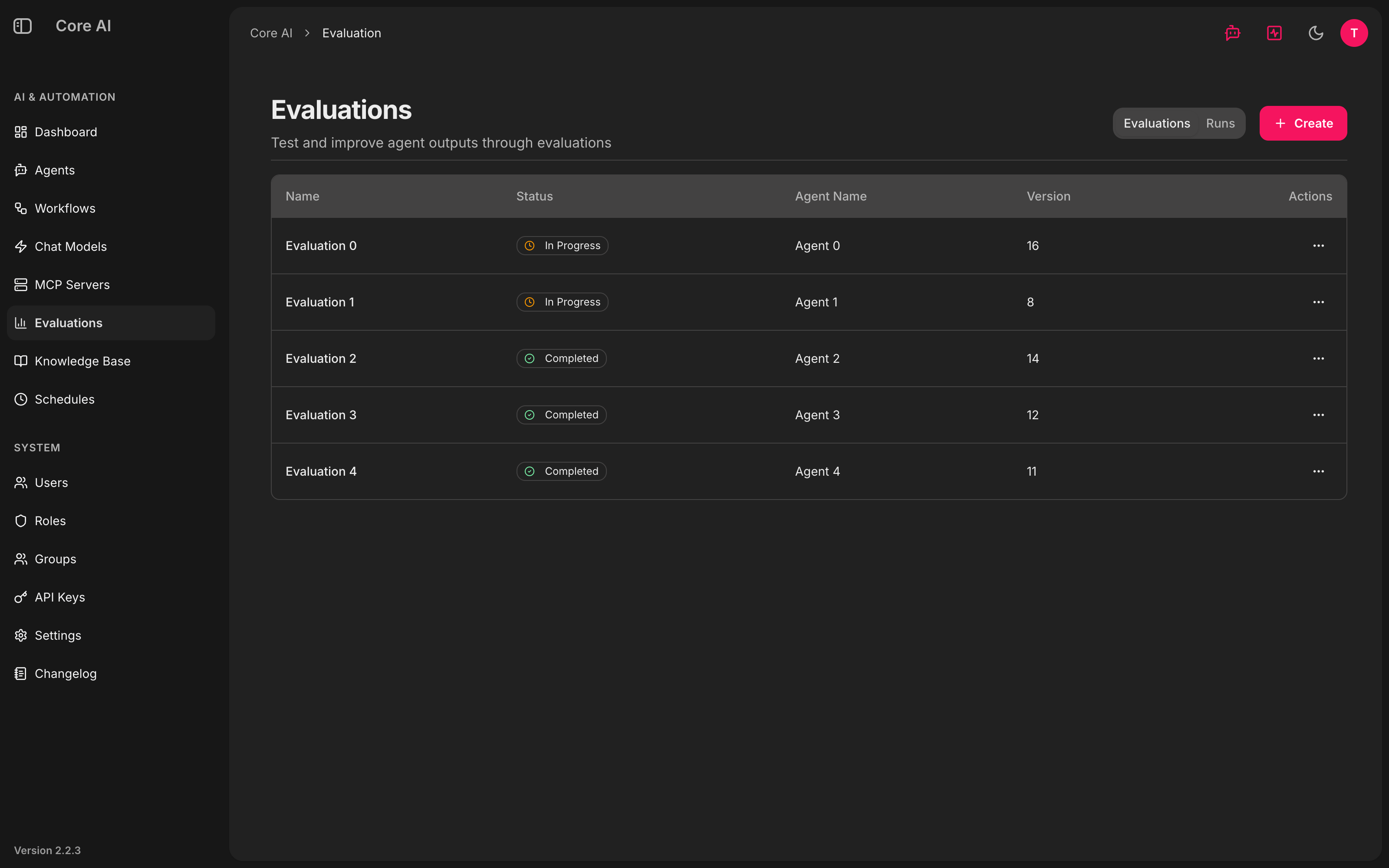
Task: Open the pink activity monitor icon
Action: coord(1274,33)
